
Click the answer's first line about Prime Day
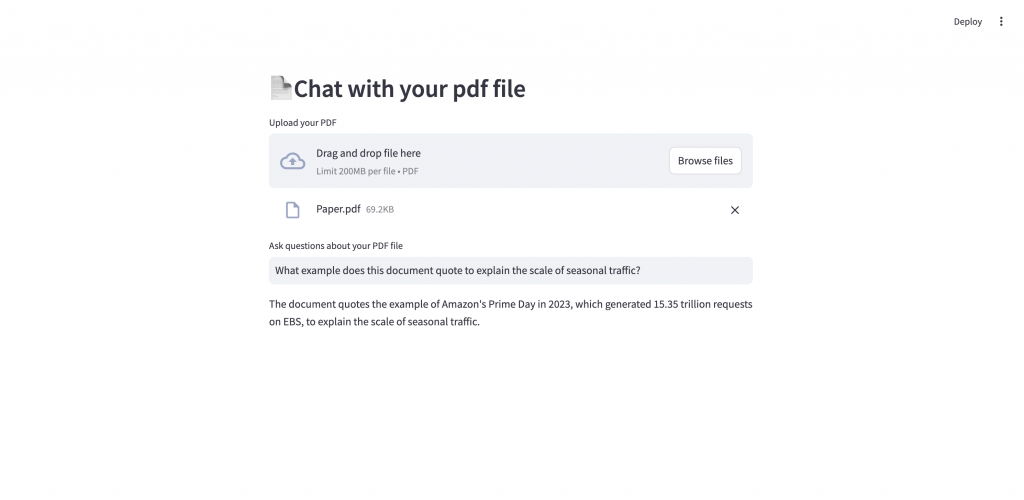tap(510, 304)
